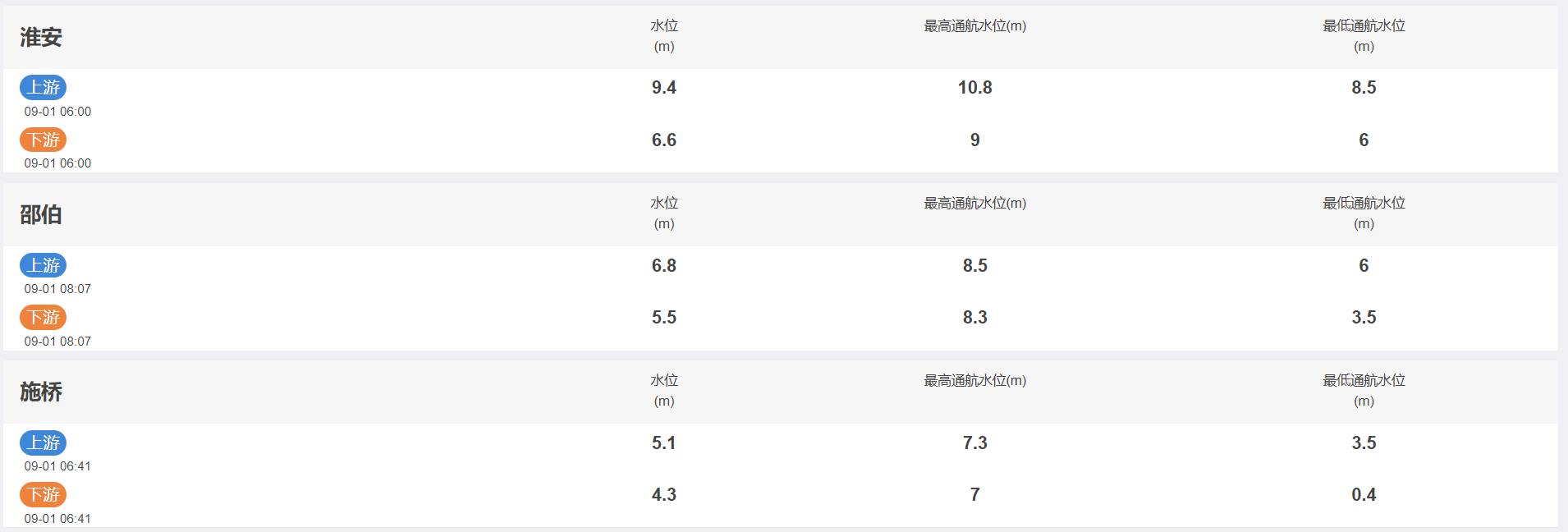The height and width of the screenshot is (532, 1568).
Task: Click the 施桥 downstream 下游 badge
Action: point(43,494)
